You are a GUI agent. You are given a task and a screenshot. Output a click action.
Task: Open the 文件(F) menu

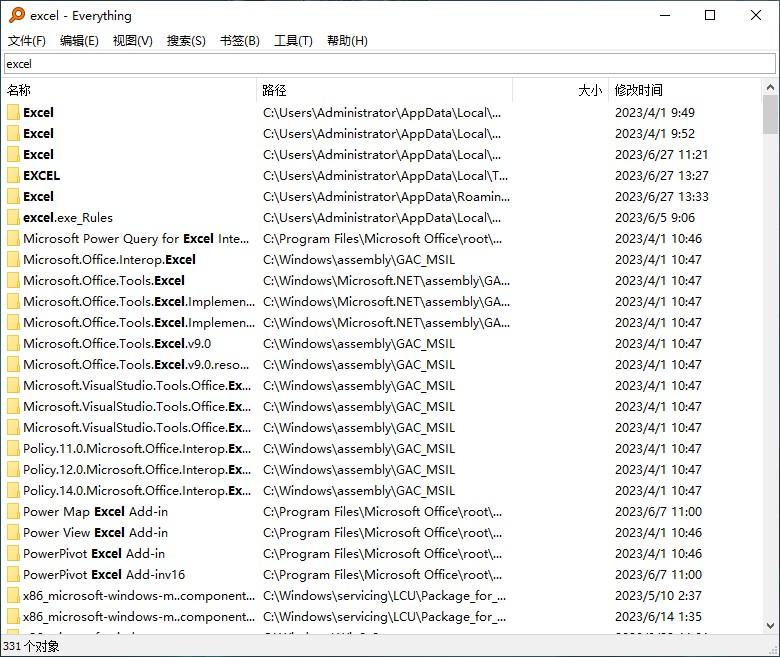coord(27,41)
